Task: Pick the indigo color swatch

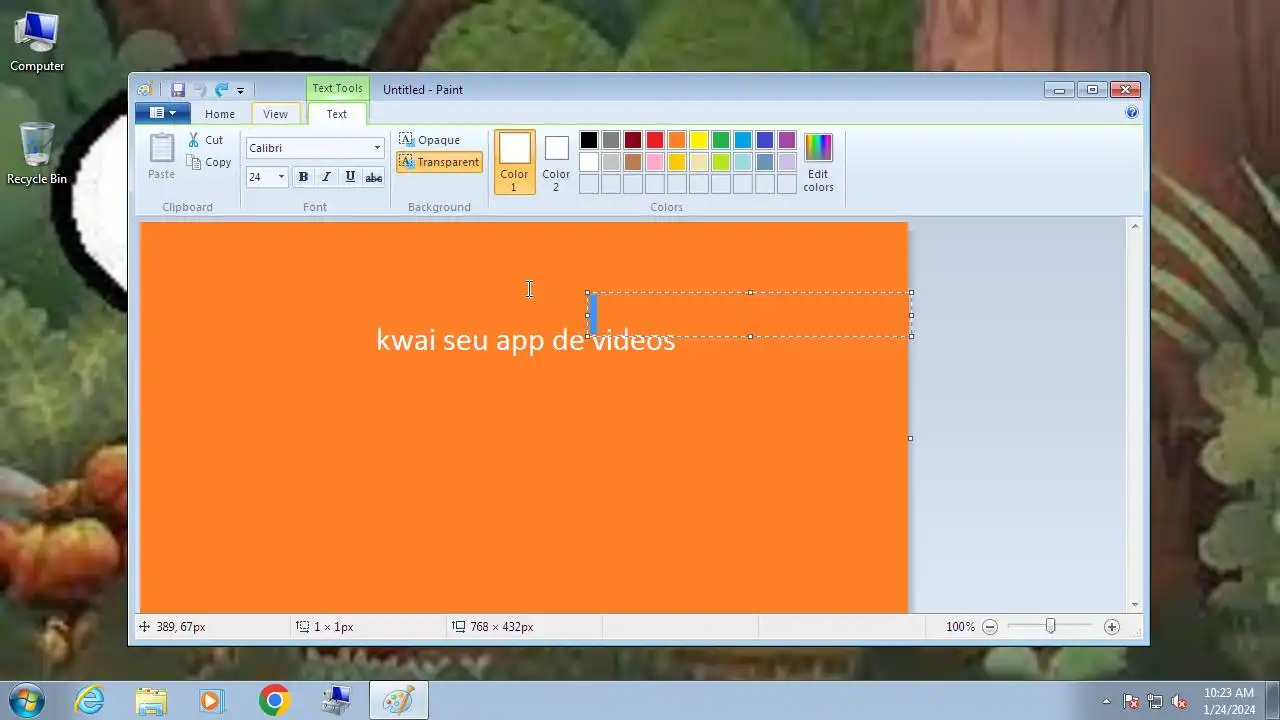Action: point(765,140)
